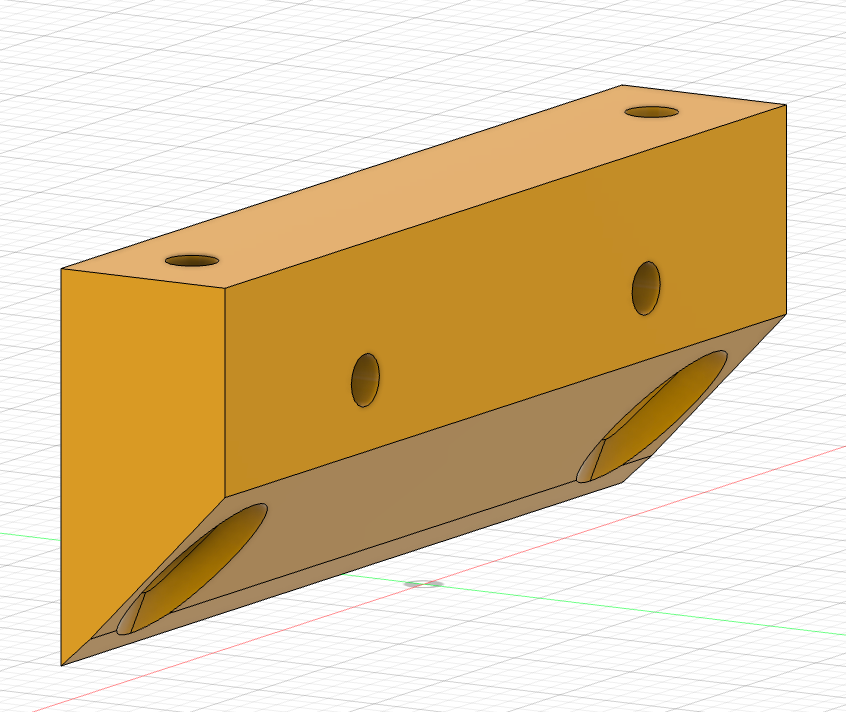Select the left hole on the front face

(x=366, y=381)
